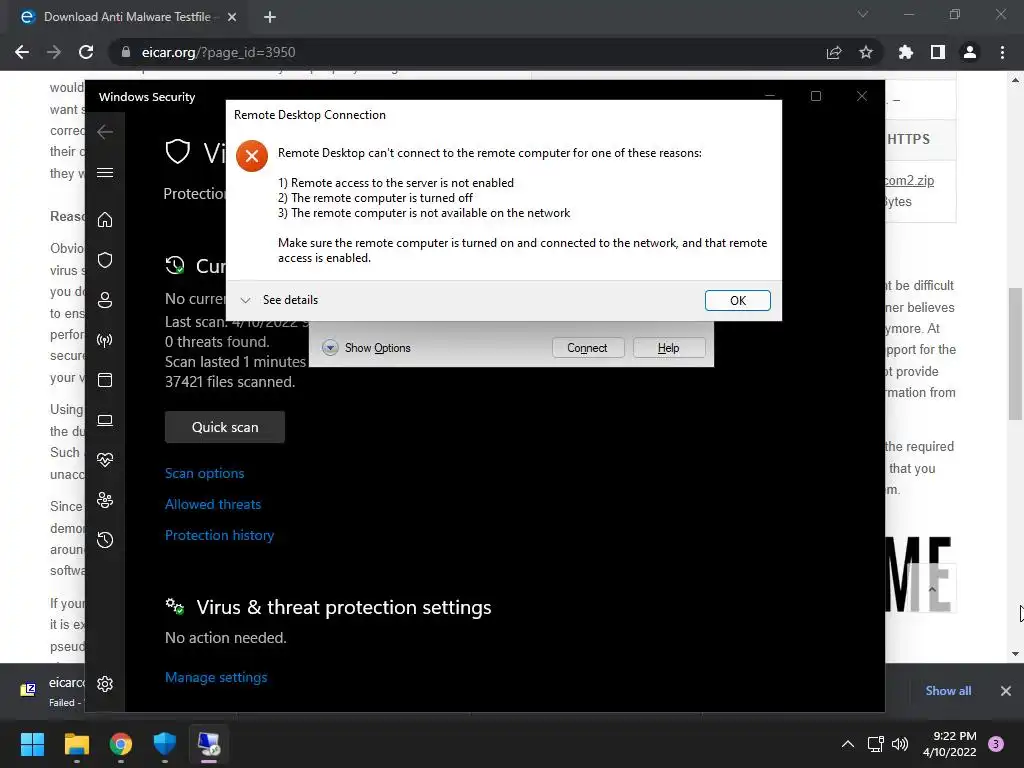
Task: Share this page icon in address bar
Action: (x=834, y=52)
